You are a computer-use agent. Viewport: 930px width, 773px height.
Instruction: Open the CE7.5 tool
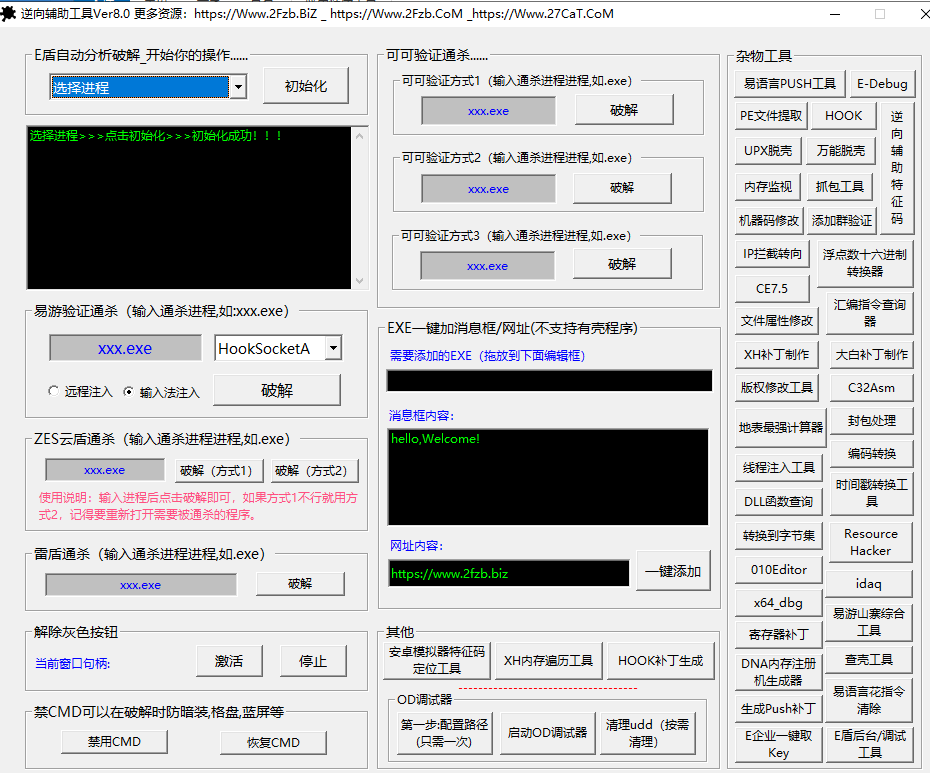(771, 288)
